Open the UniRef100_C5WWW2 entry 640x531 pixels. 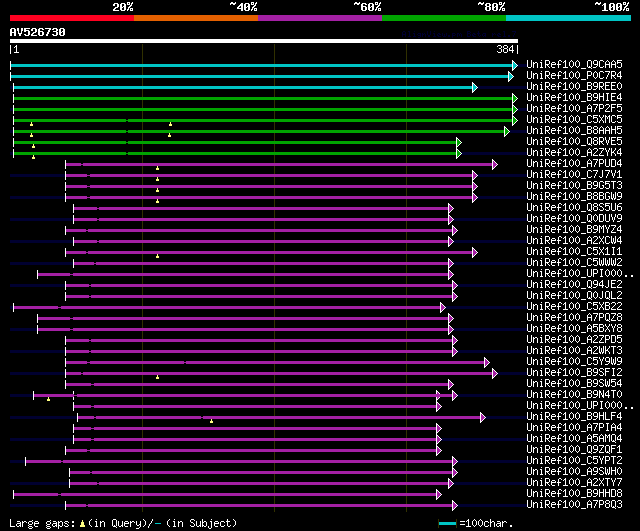[574, 263]
